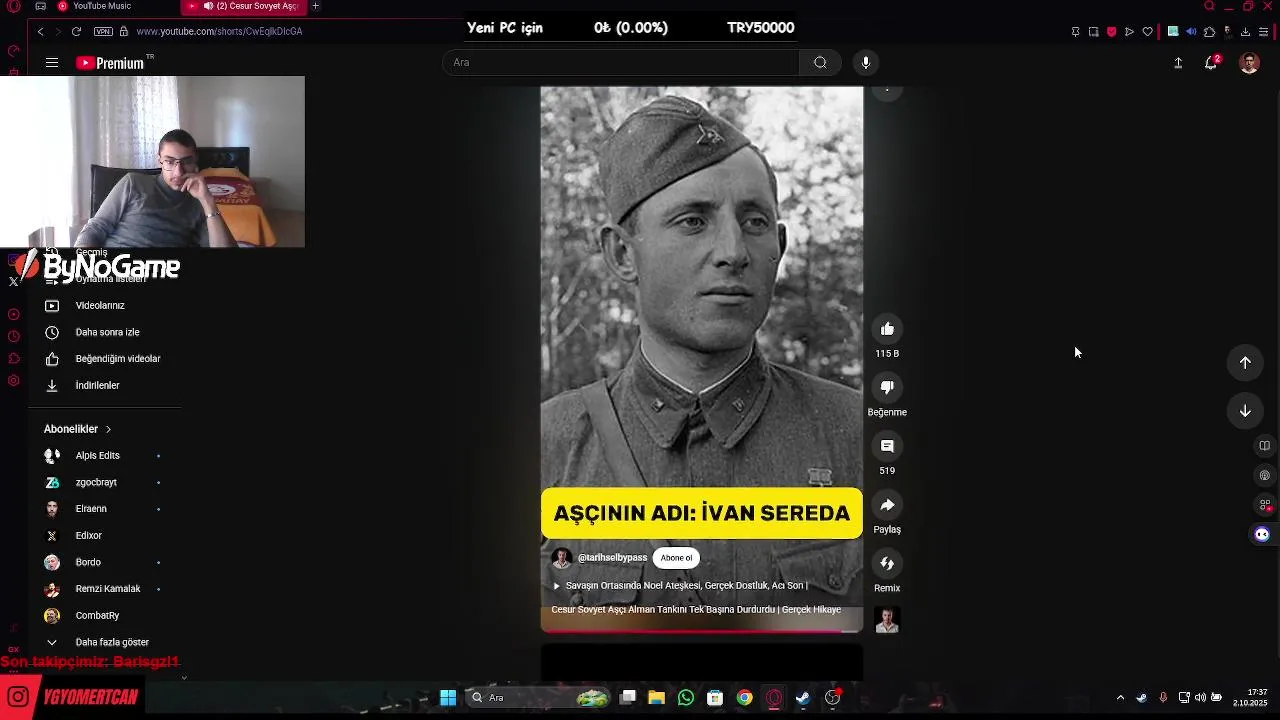
Task: Open the Opera GX menu logo
Action: 14,6
